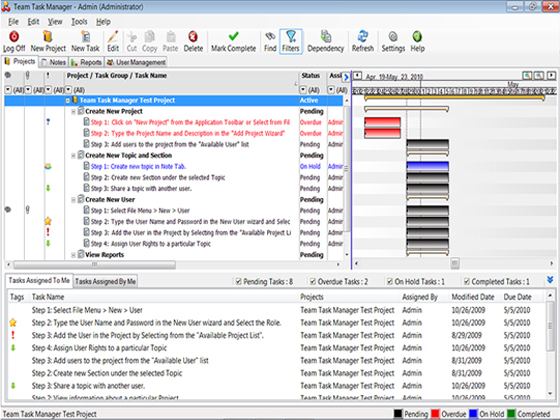Image resolution: width=560 pixels, height=420 pixels.
Task: Click the Overdue red legend swatch
Action: pyautogui.click(x=435, y=414)
